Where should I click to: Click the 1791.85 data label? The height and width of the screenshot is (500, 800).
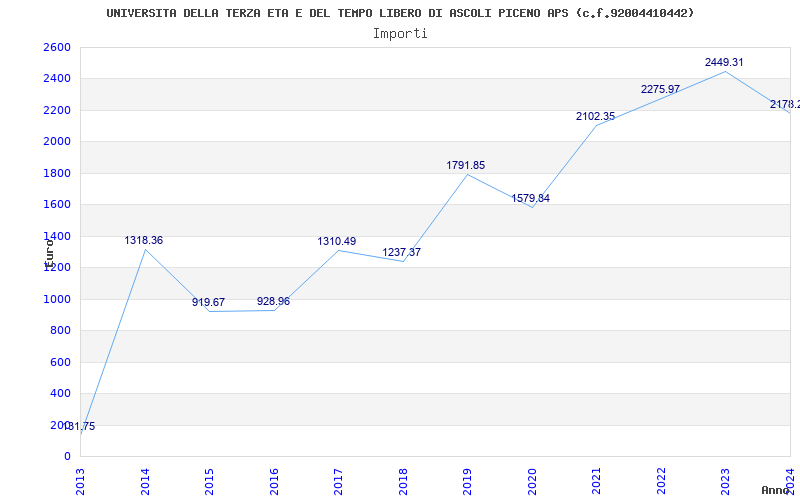[x=466, y=165]
